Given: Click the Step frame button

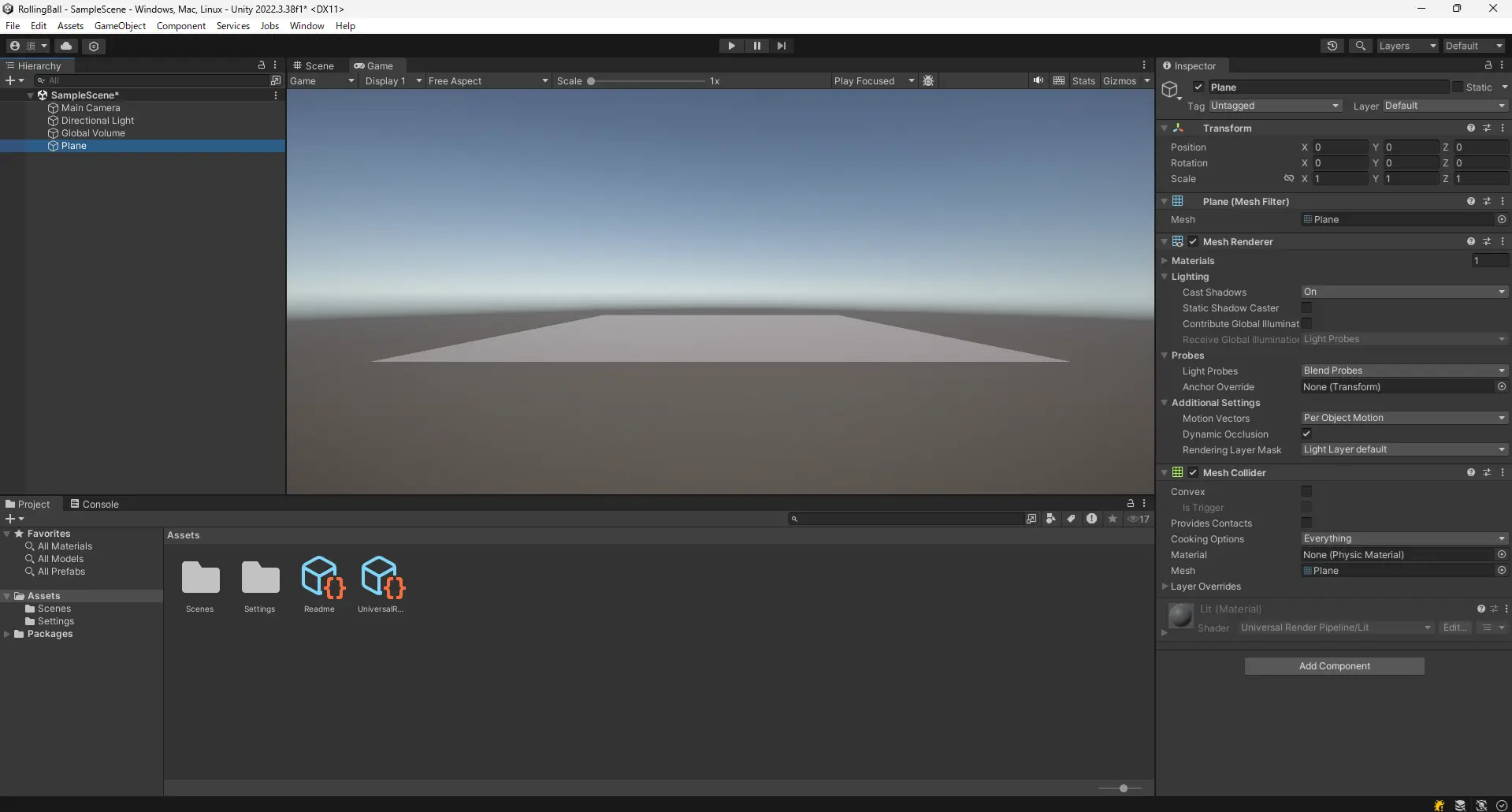Looking at the screenshot, I should (781, 46).
